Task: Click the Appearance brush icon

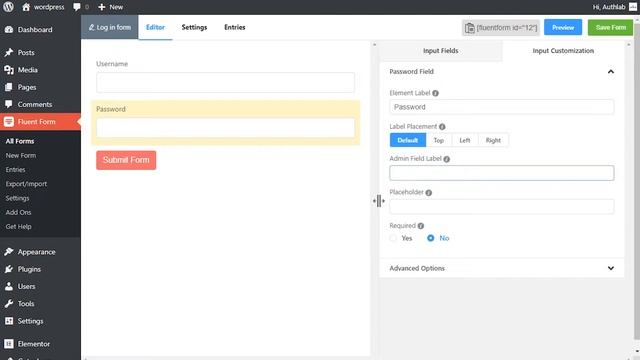Action: 9,252
